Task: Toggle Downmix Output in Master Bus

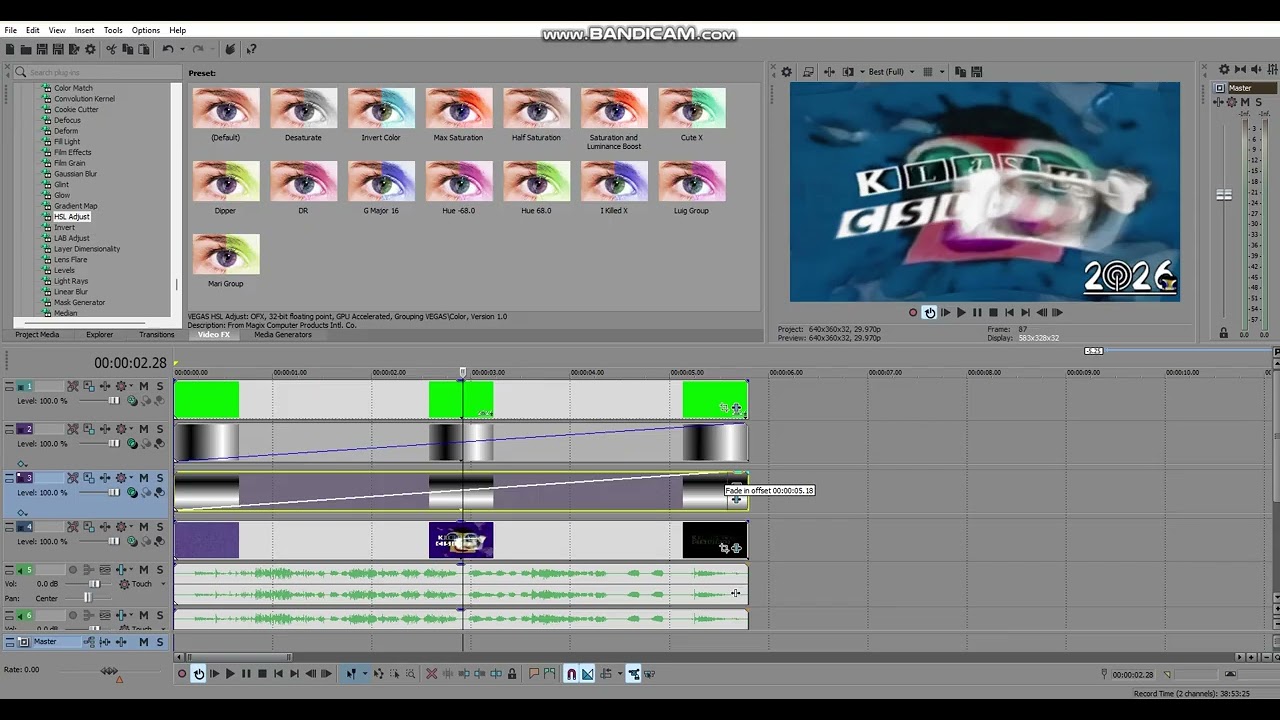Action: pyautogui.click(x=1240, y=70)
